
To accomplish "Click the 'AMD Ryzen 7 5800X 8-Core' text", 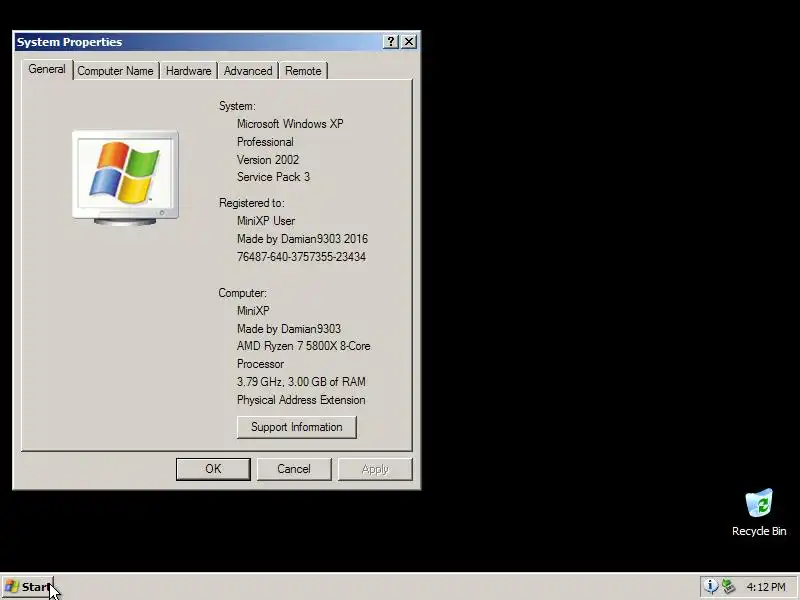I will click(x=304, y=346).
